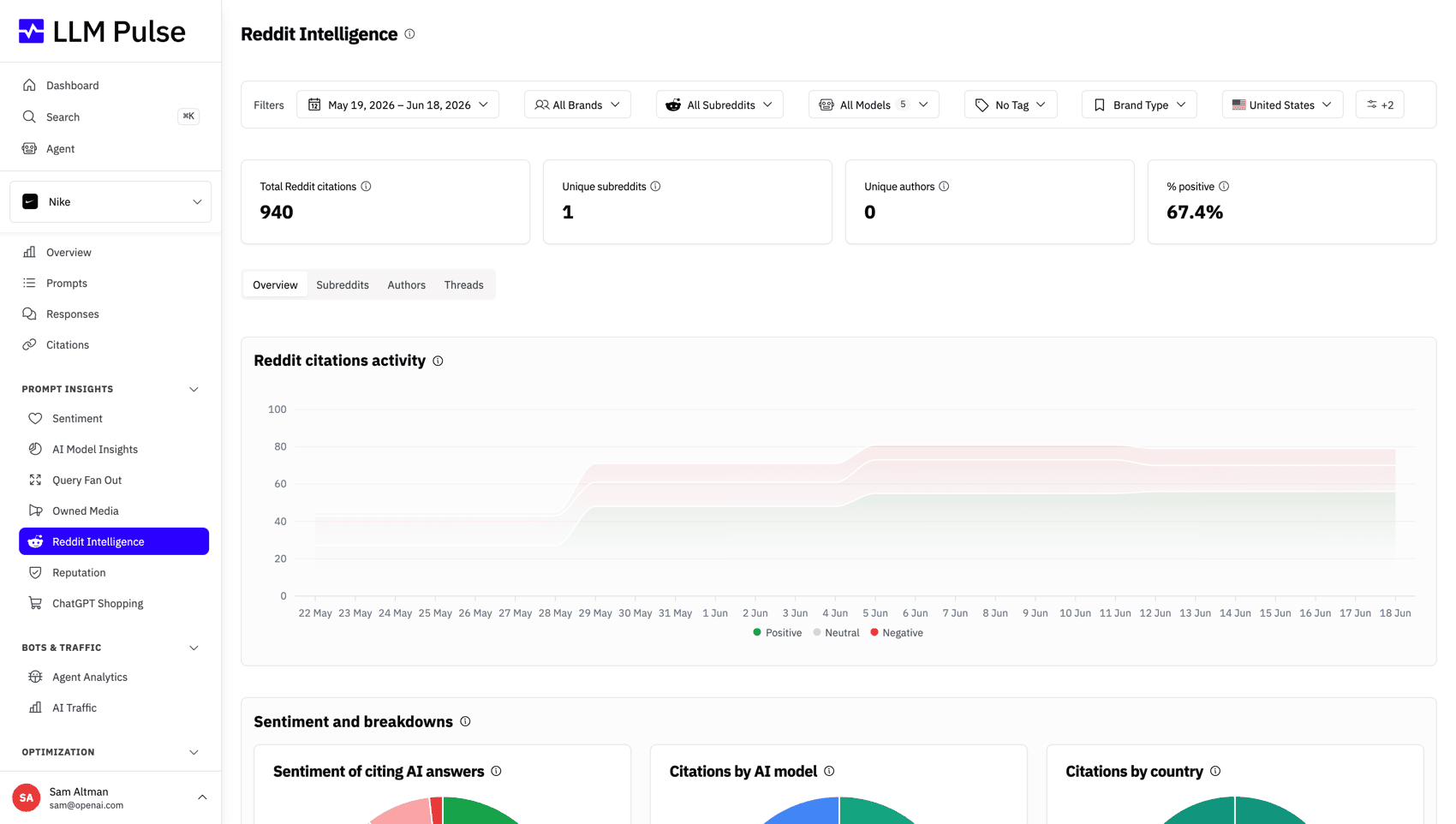
Task: Collapse the Bots & Traffic section
Action: (194, 648)
